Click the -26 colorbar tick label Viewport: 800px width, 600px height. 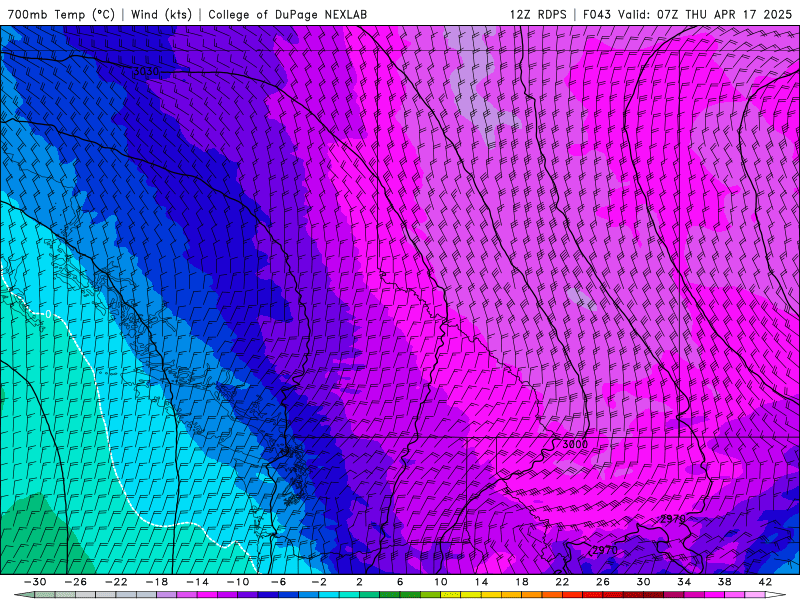pos(76,582)
